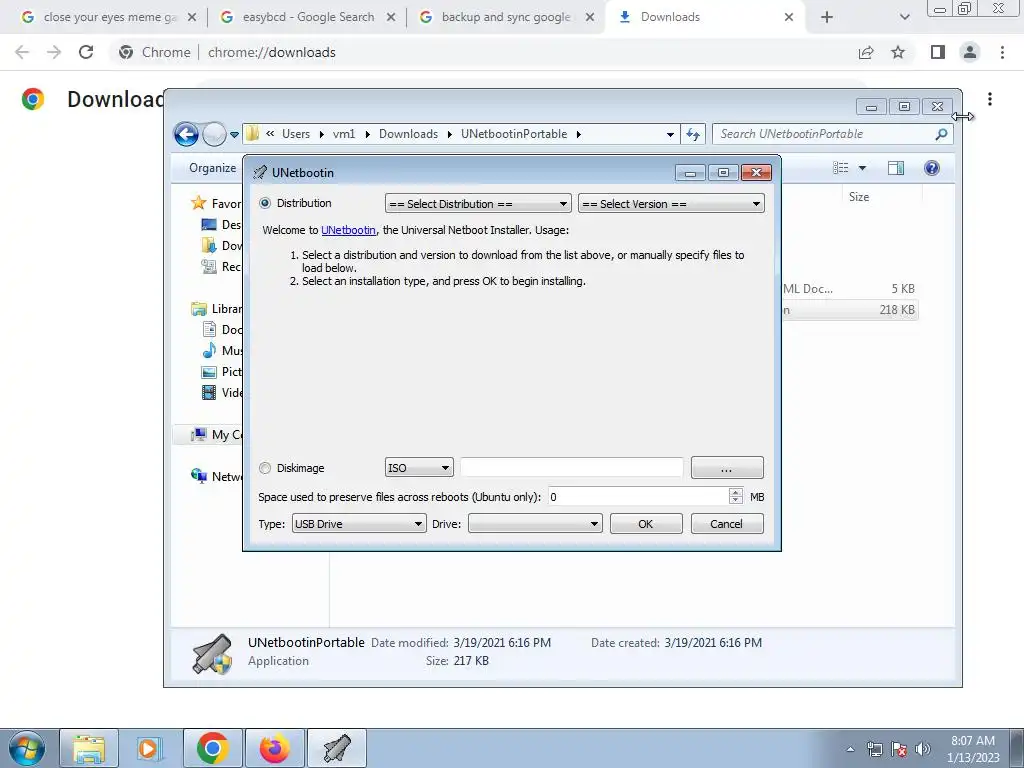The width and height of the screenshot is (1024, 768).
Task: Click the Pictures library icon
Action: [x=209, y=372]
